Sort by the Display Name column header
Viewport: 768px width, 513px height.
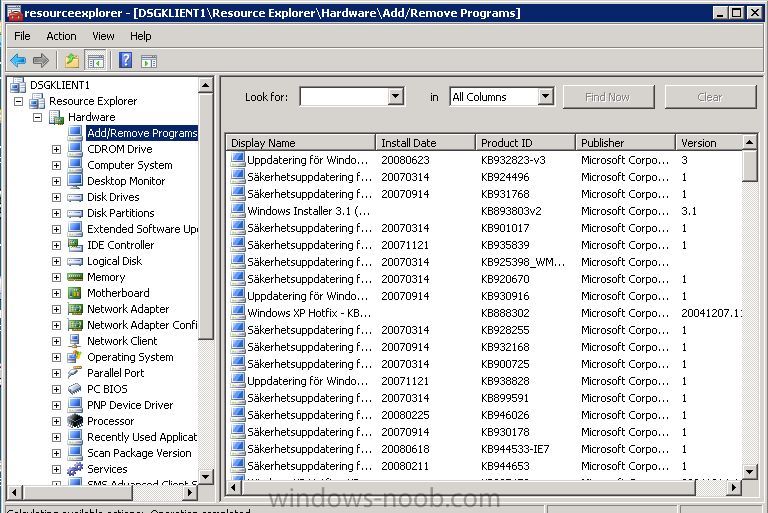[301, 143]
